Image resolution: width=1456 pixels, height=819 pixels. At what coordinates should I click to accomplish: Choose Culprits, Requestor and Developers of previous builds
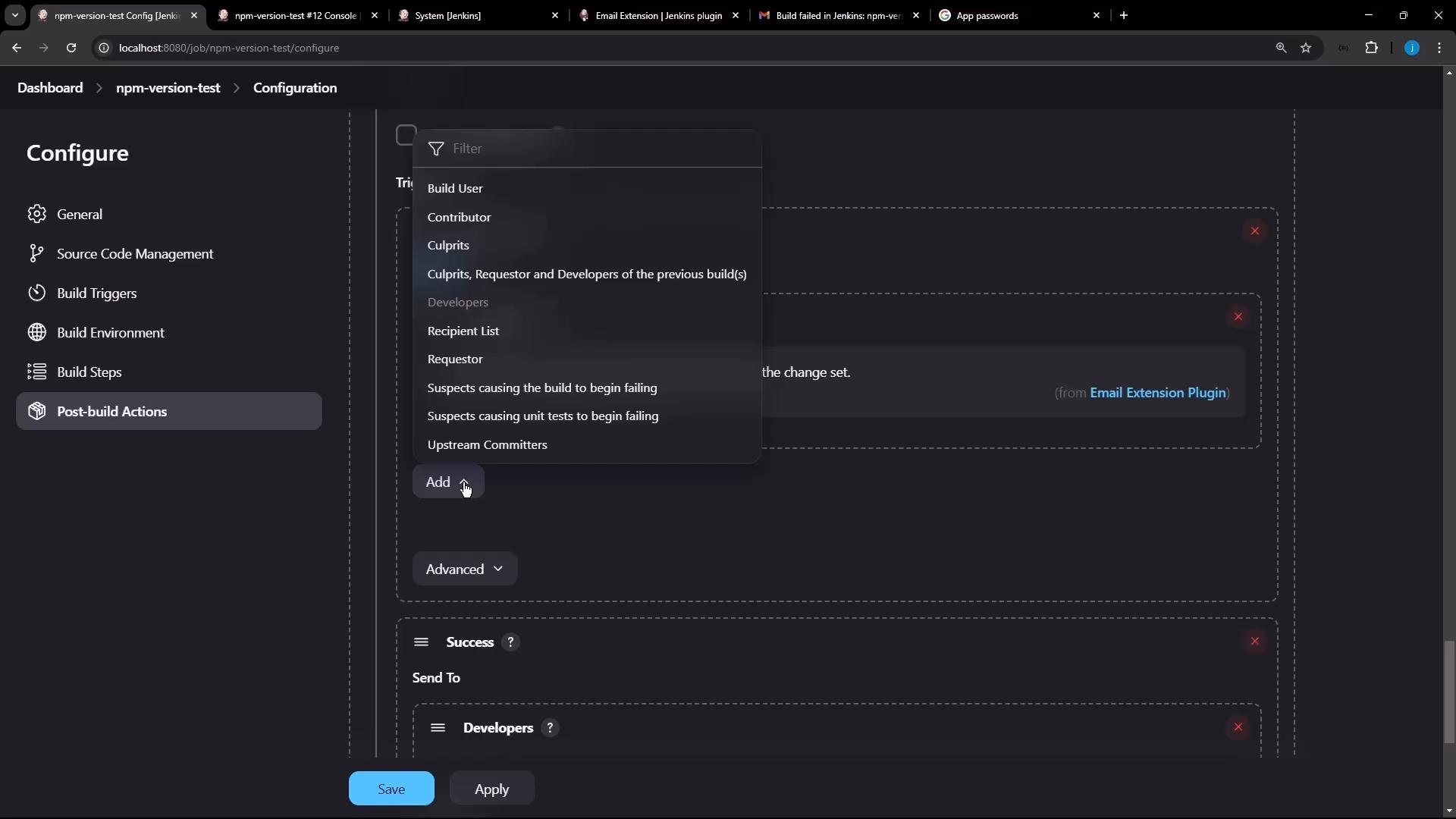point(587,274)
